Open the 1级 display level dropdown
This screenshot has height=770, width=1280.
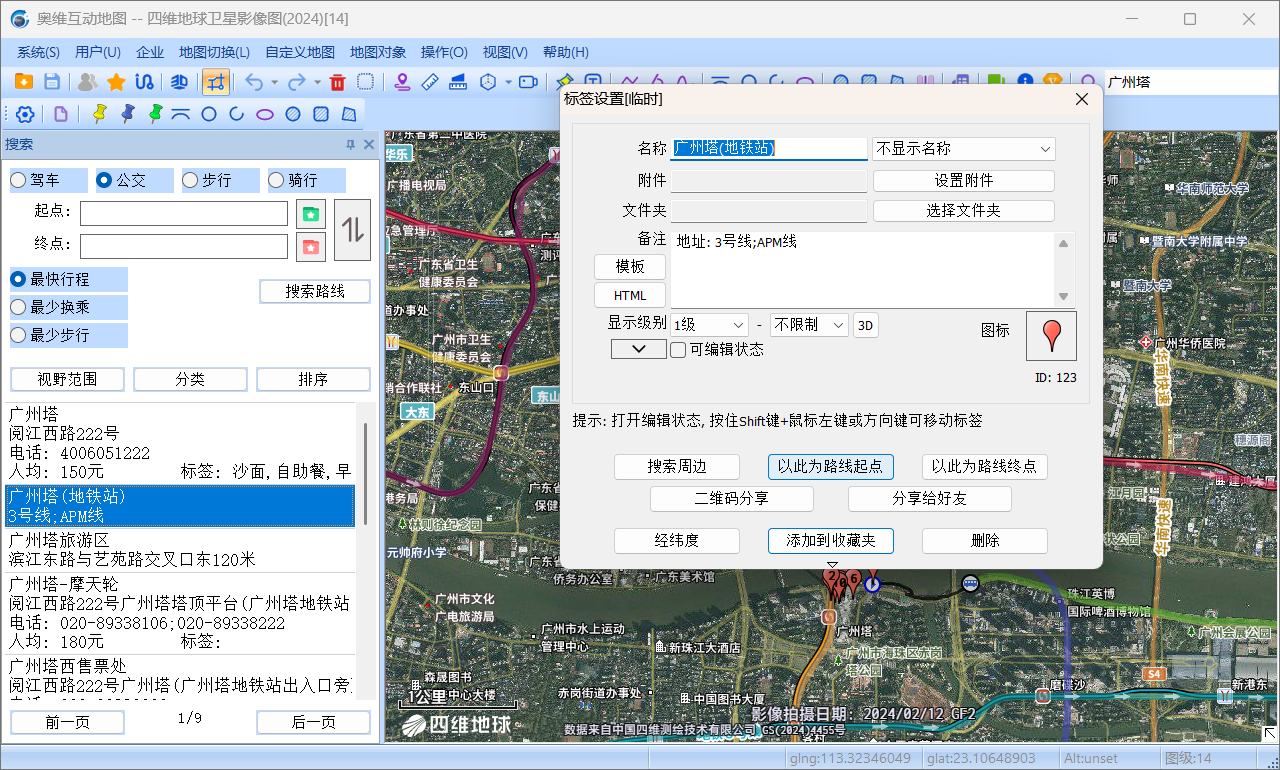709,325
